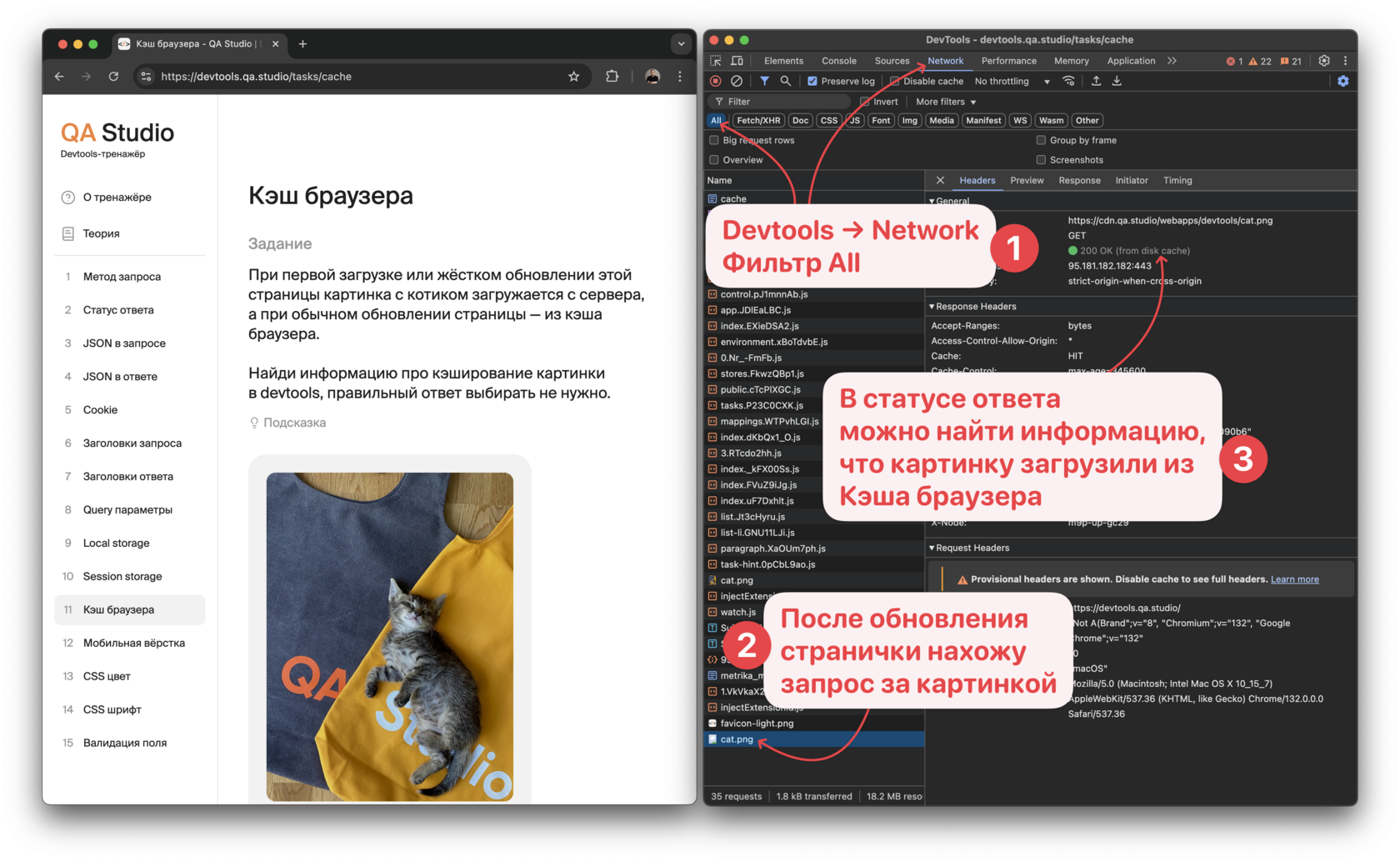
Task: Open Chrome tab search chevron
Action: click(x=681, y=43)
